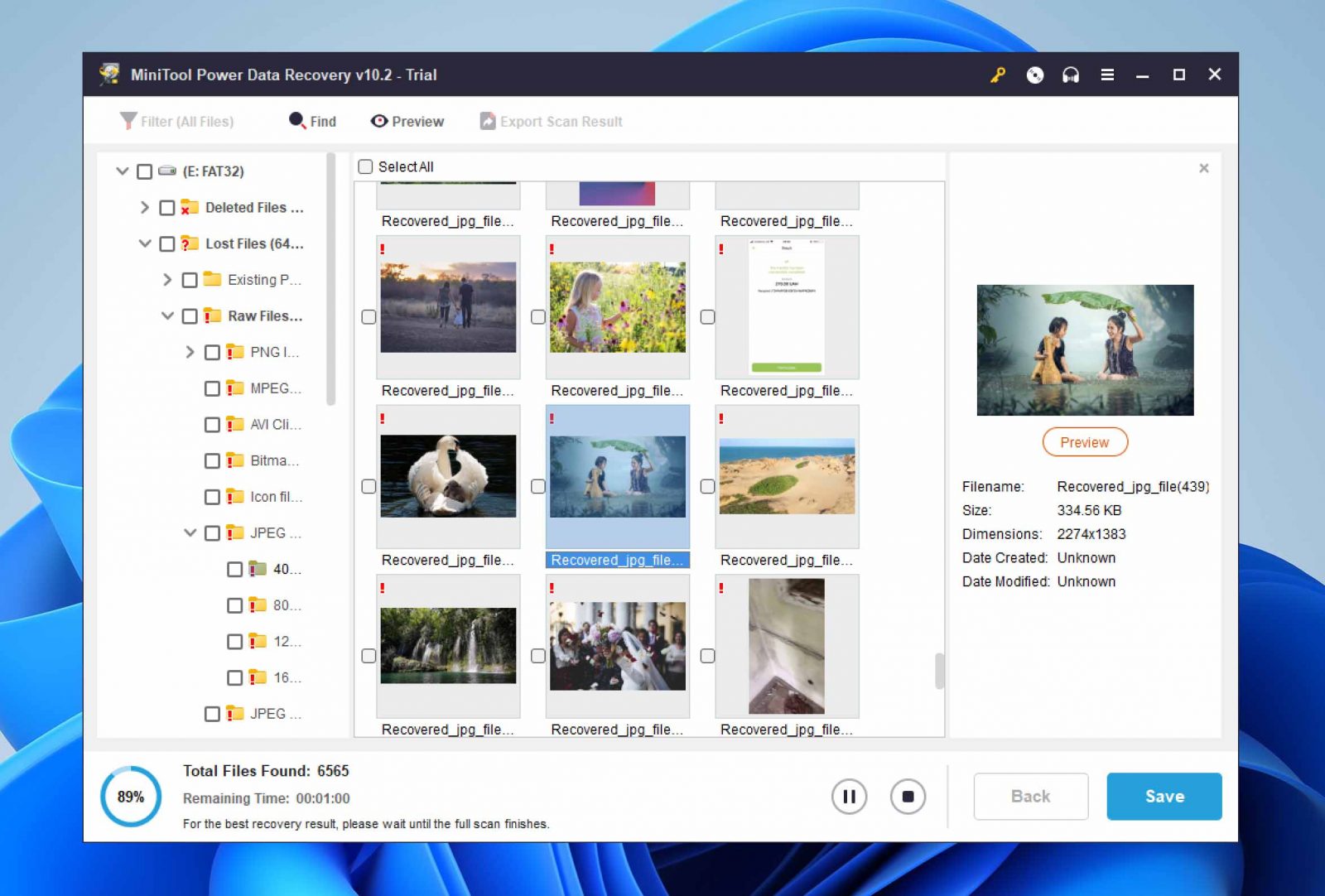The width and height of the screenshot is (1325, 896).
Task: Open the Filter (All Files) menu
Action: click(177, 121)
